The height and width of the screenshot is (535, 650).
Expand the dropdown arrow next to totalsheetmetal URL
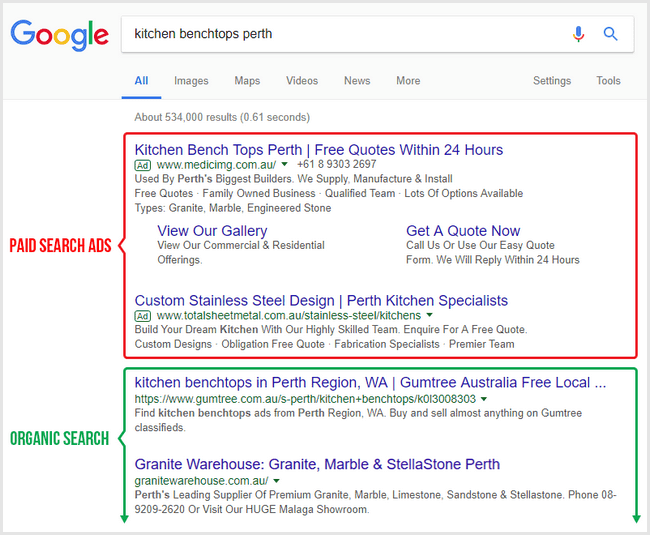[x=429, y=315]
